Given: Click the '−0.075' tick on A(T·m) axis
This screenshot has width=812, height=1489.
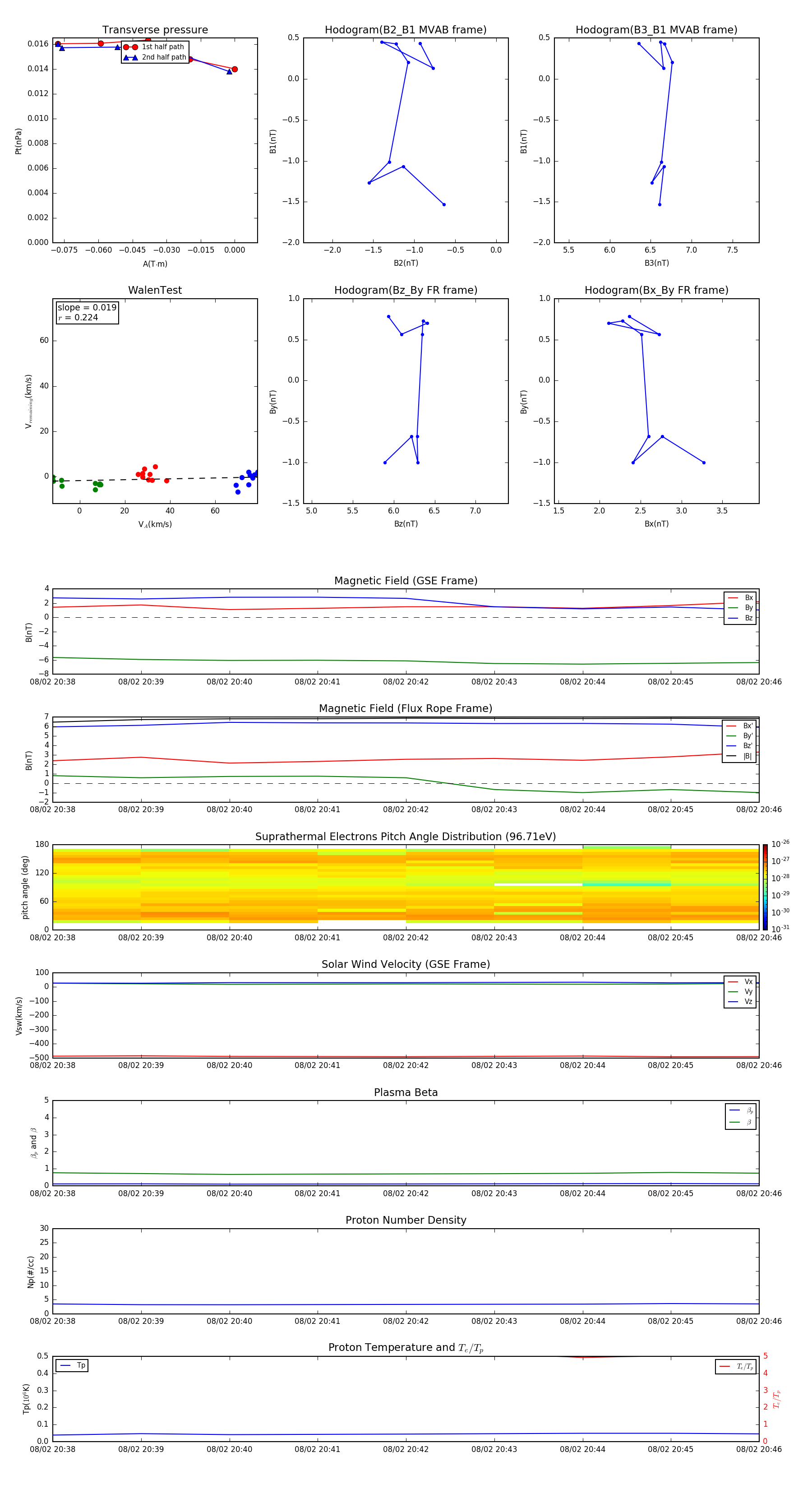Looking at the screenshot, I should pos(64,250).
